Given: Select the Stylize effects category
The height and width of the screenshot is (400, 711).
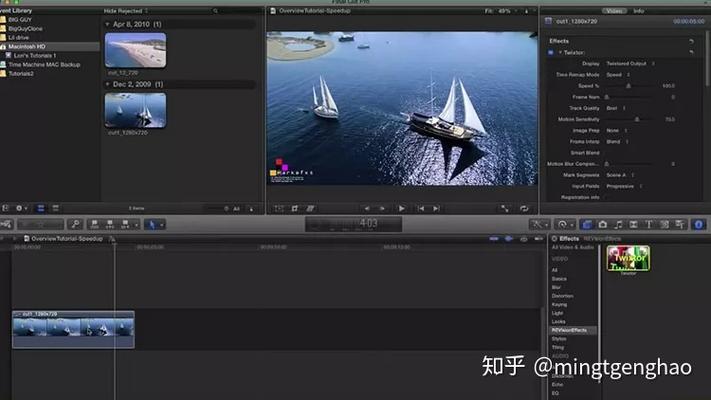Looking at the screenshot, I should click(559, 339).
